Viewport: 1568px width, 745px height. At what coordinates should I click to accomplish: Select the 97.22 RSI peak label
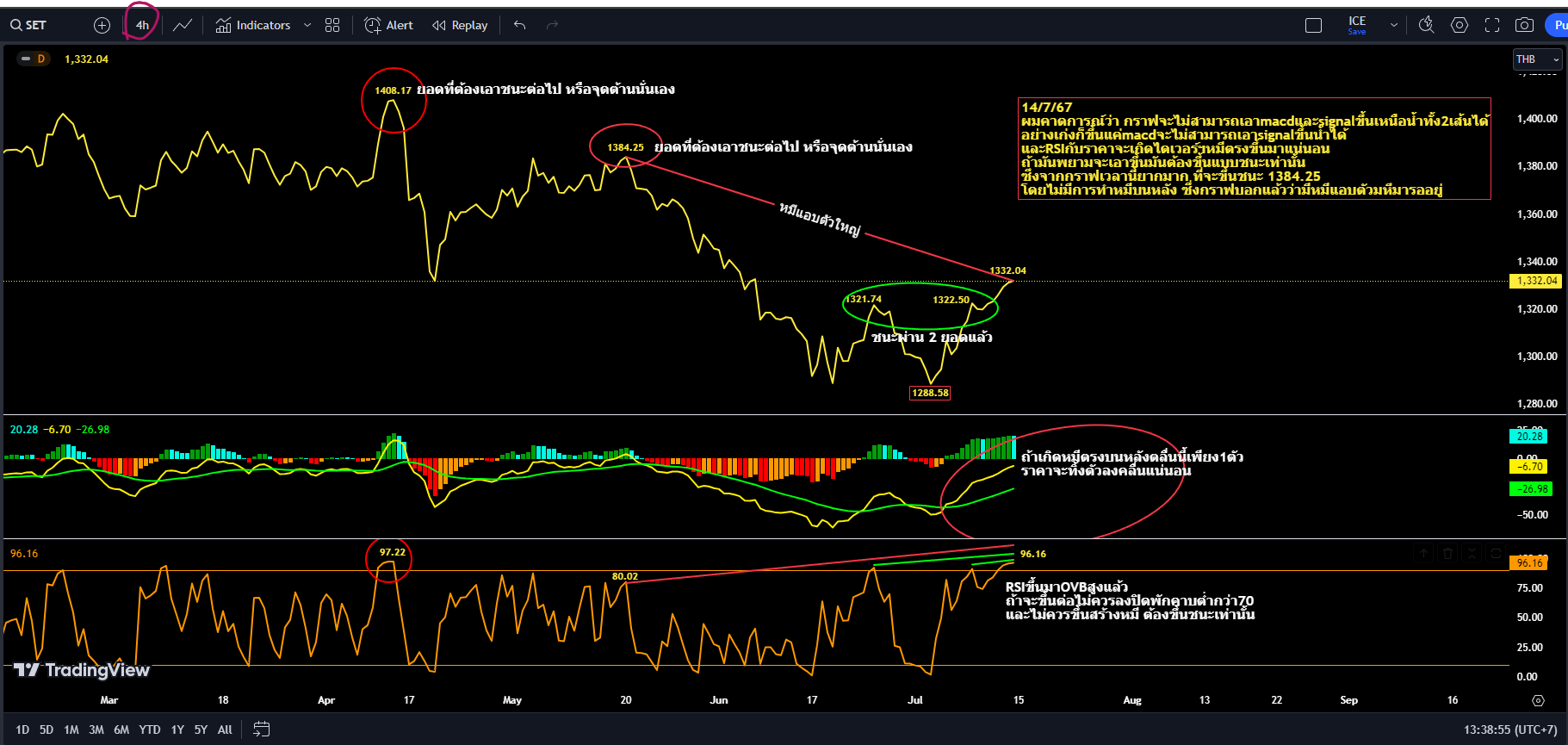[x=392, y=552]
